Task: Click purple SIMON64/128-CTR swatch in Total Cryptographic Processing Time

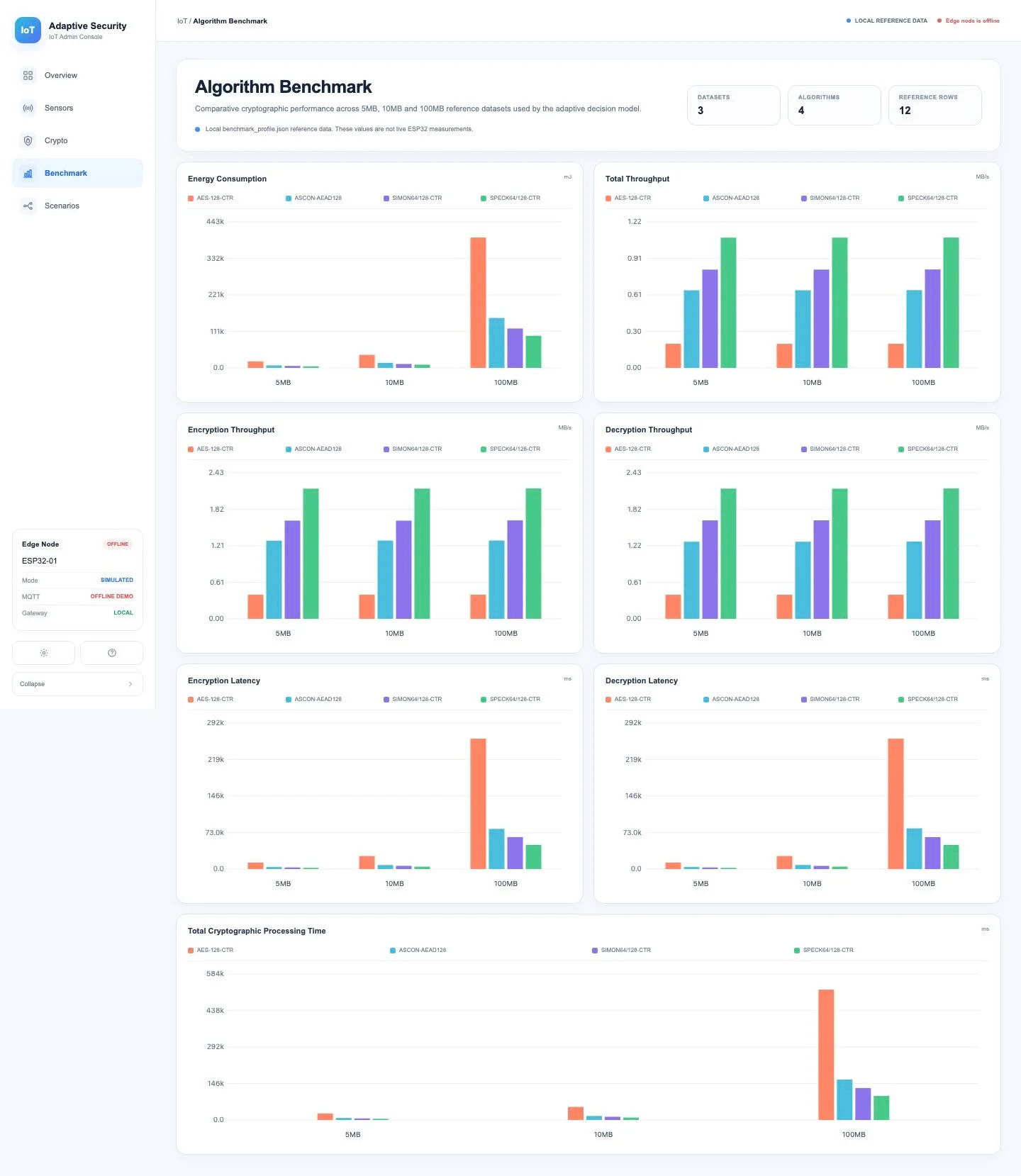Action: 595,951
